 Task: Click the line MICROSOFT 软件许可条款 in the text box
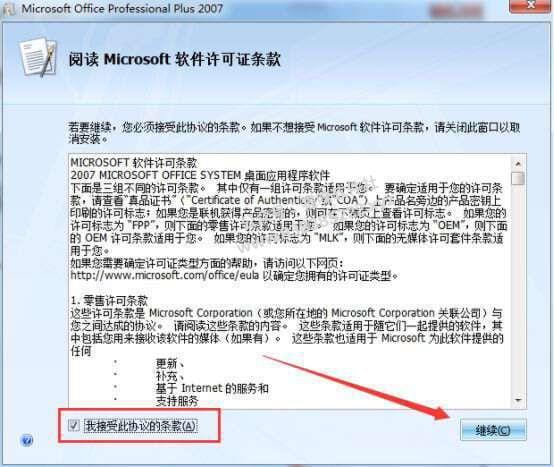[134, 162]
